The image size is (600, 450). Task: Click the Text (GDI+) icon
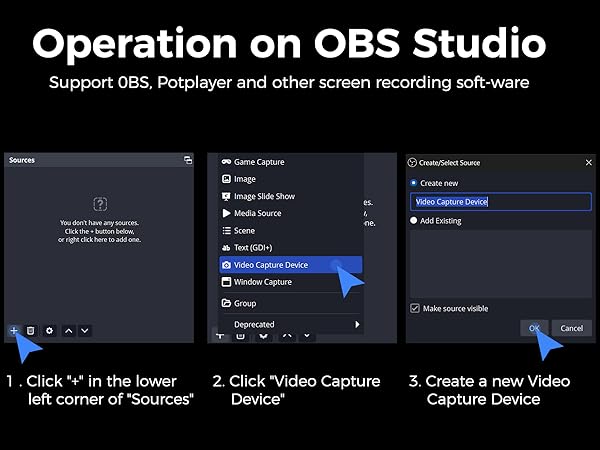(227, 248)
